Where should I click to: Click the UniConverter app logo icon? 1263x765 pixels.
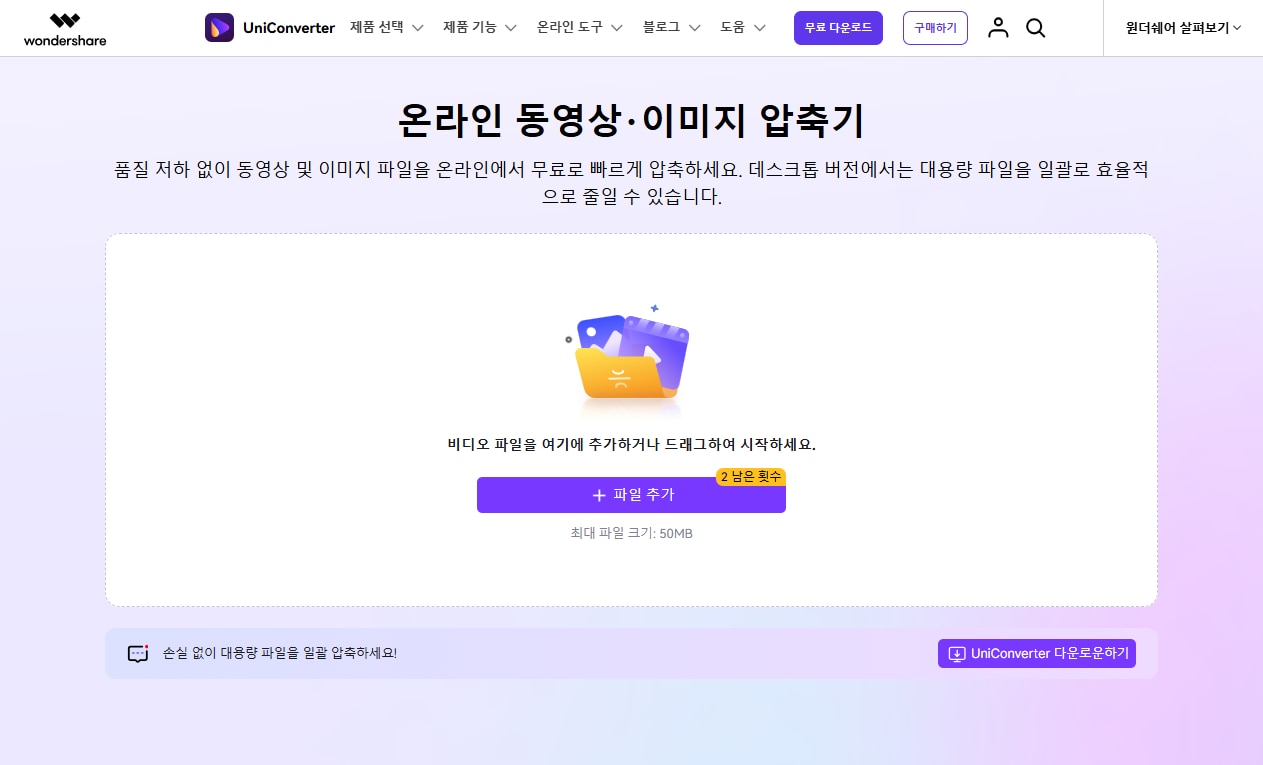(x=219, y=28)
